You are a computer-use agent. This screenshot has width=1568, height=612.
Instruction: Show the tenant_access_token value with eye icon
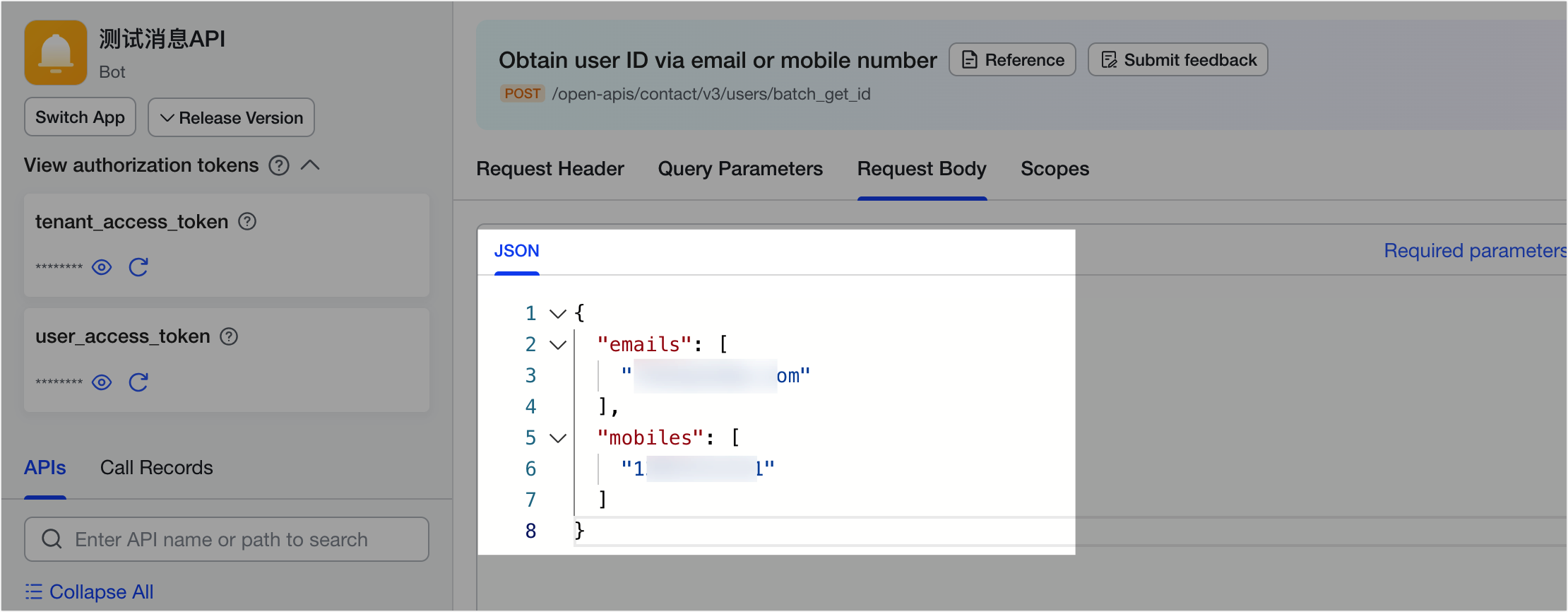click(x=102, y=267)
